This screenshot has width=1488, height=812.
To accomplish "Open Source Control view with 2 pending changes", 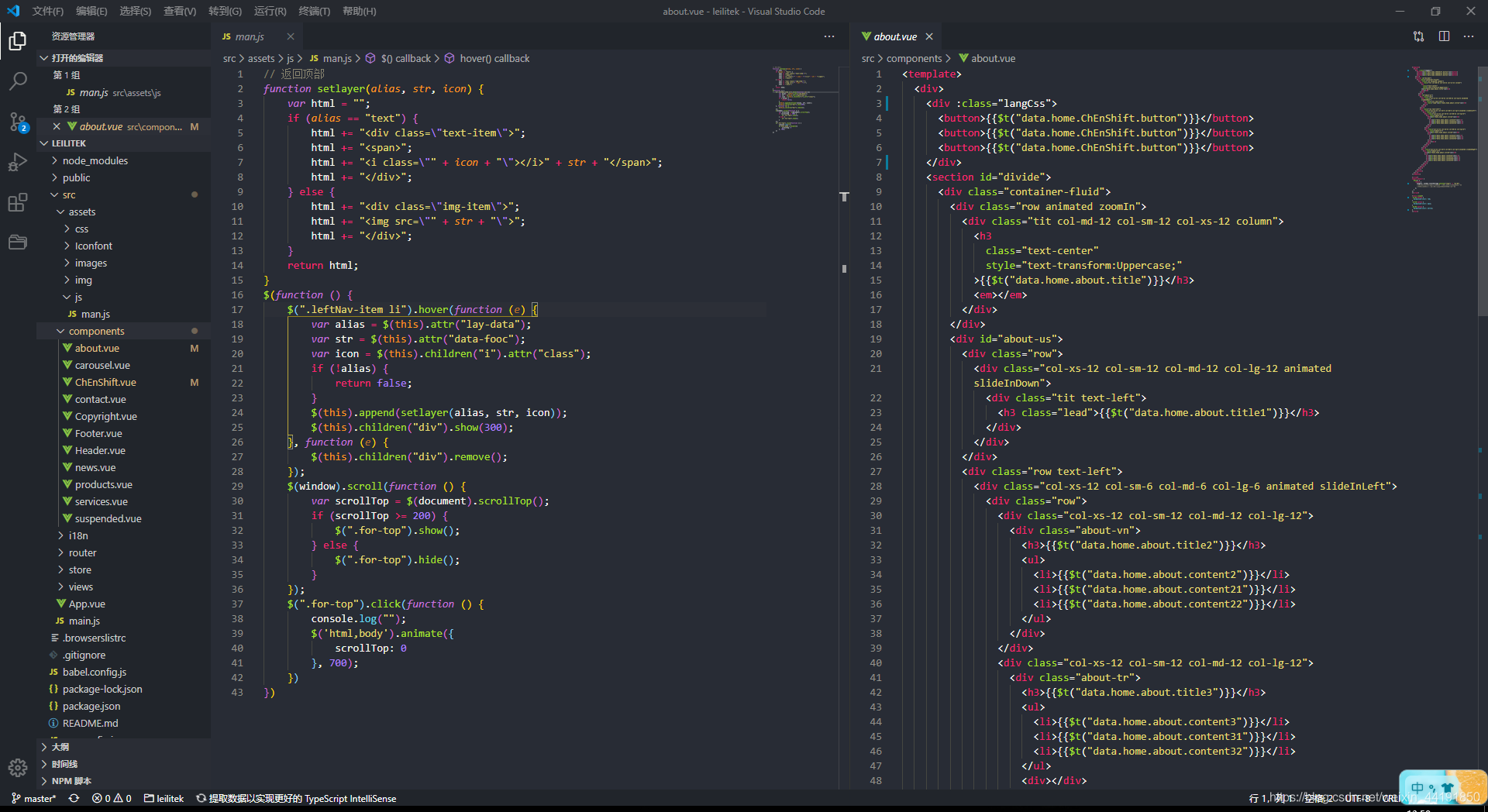I will pyautogui.click(x=17, y=122).
